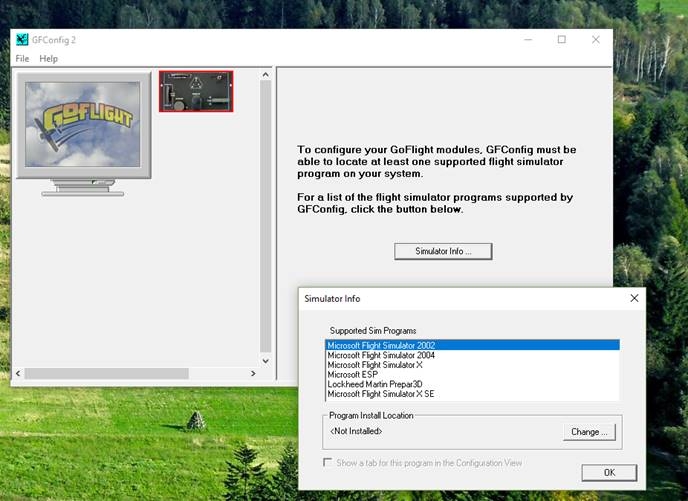688x501 pixels.
Task: Toggle Show a tab for this program checkbox
Action: pyautogui.click(x=327, y=462)
